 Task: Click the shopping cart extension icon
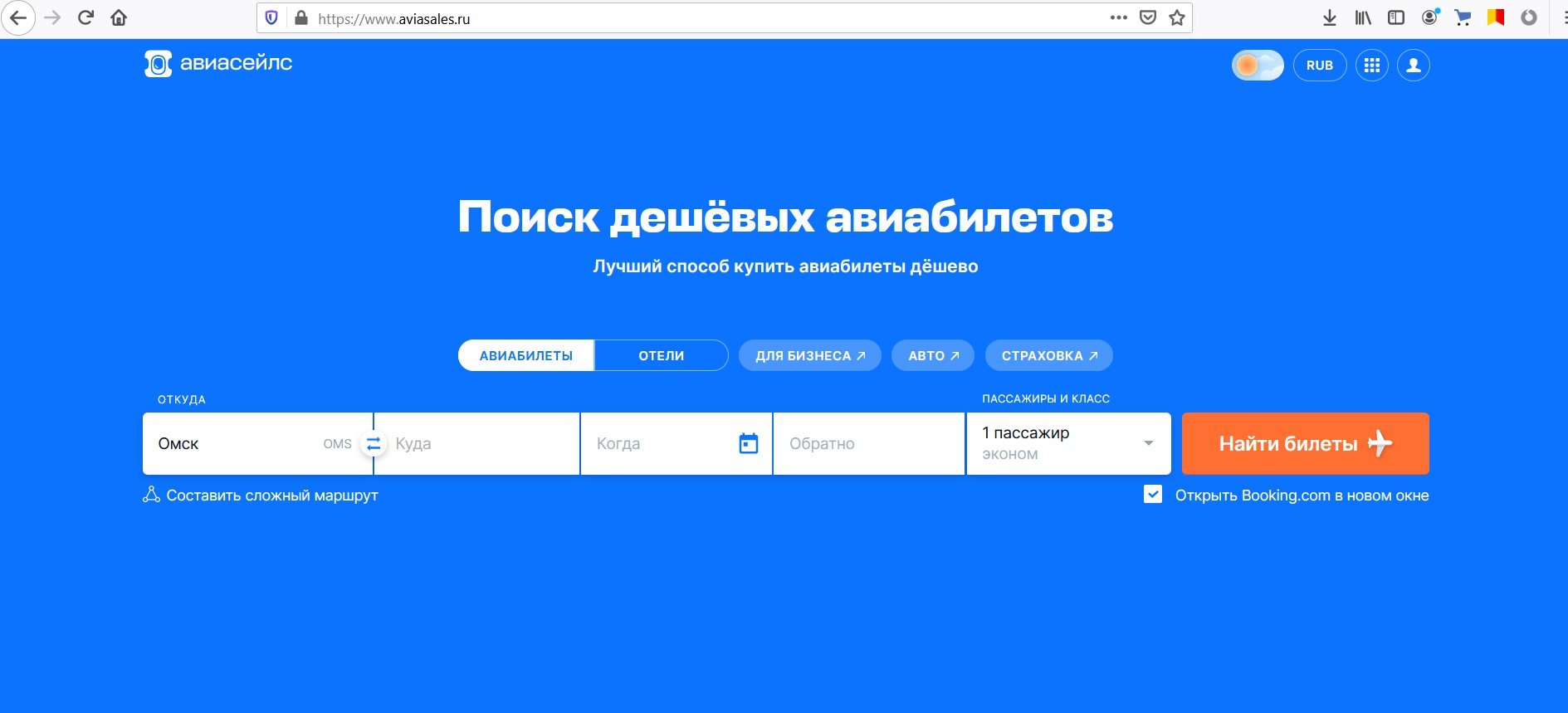pyautogui.click(x=1463, y=17)
